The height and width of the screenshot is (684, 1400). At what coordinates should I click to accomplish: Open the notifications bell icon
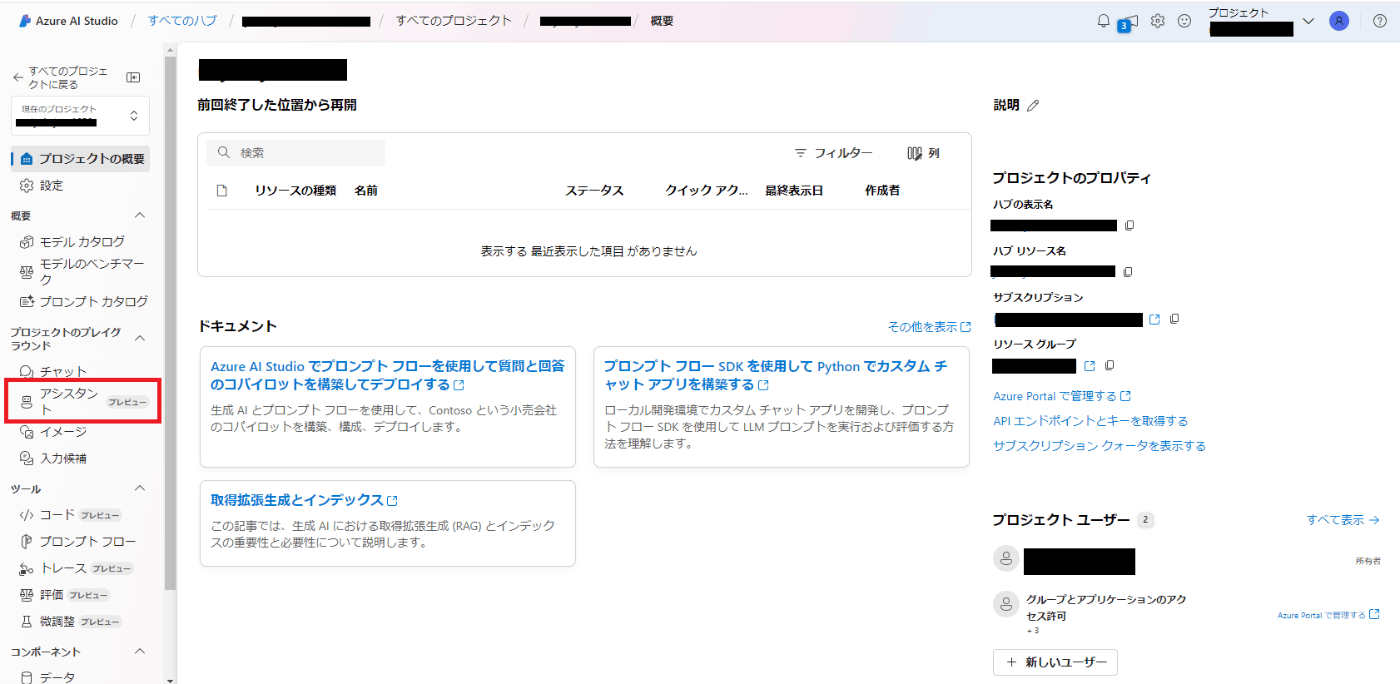(x=1104, y=21)
